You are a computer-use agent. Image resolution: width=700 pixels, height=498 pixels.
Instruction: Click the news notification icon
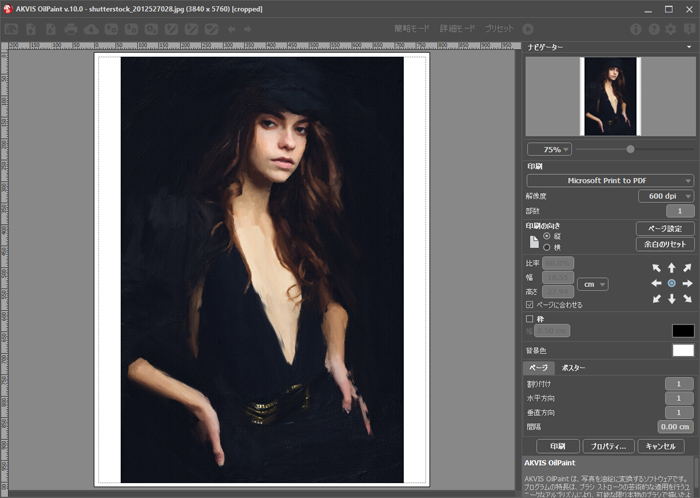689,29
